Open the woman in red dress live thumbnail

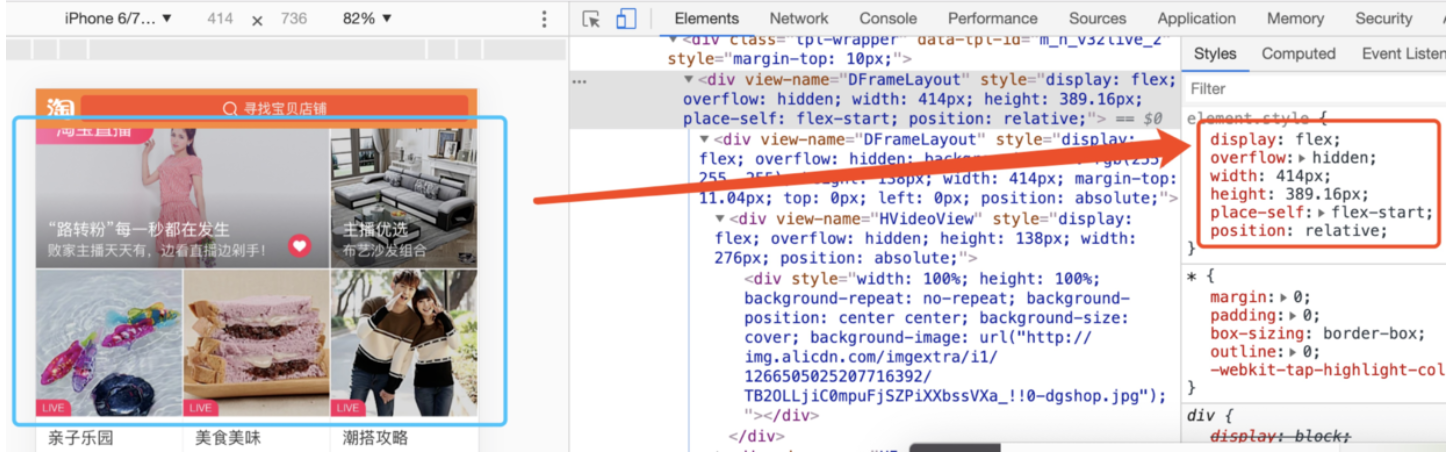(x=183, y=198)
